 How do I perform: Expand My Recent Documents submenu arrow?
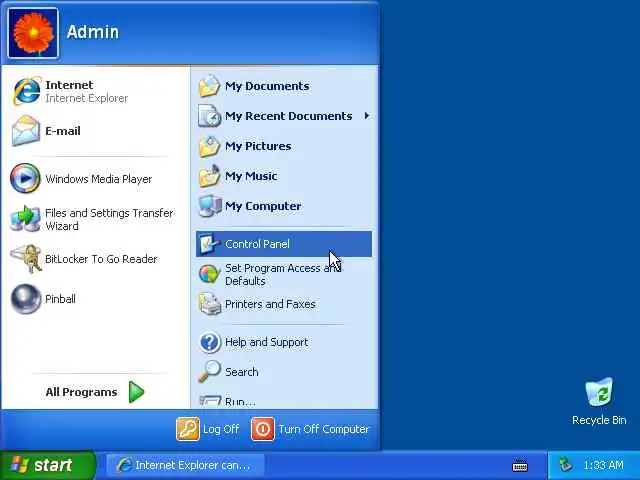coord(367,116)
